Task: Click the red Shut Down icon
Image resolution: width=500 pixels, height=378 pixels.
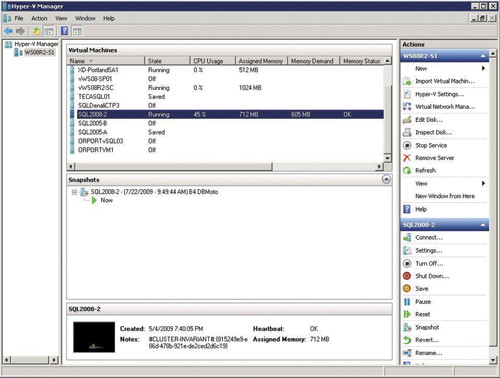Action: pos(407,276)
